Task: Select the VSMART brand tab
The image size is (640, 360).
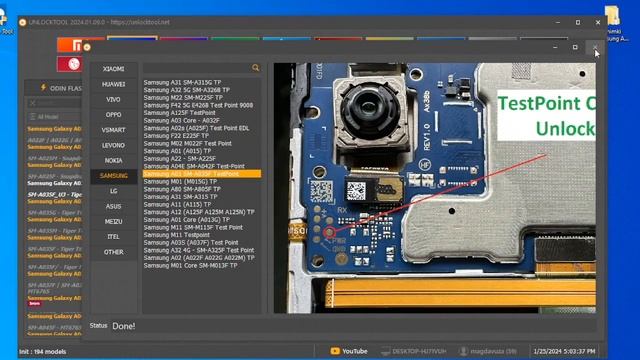Action: point(113,130)
